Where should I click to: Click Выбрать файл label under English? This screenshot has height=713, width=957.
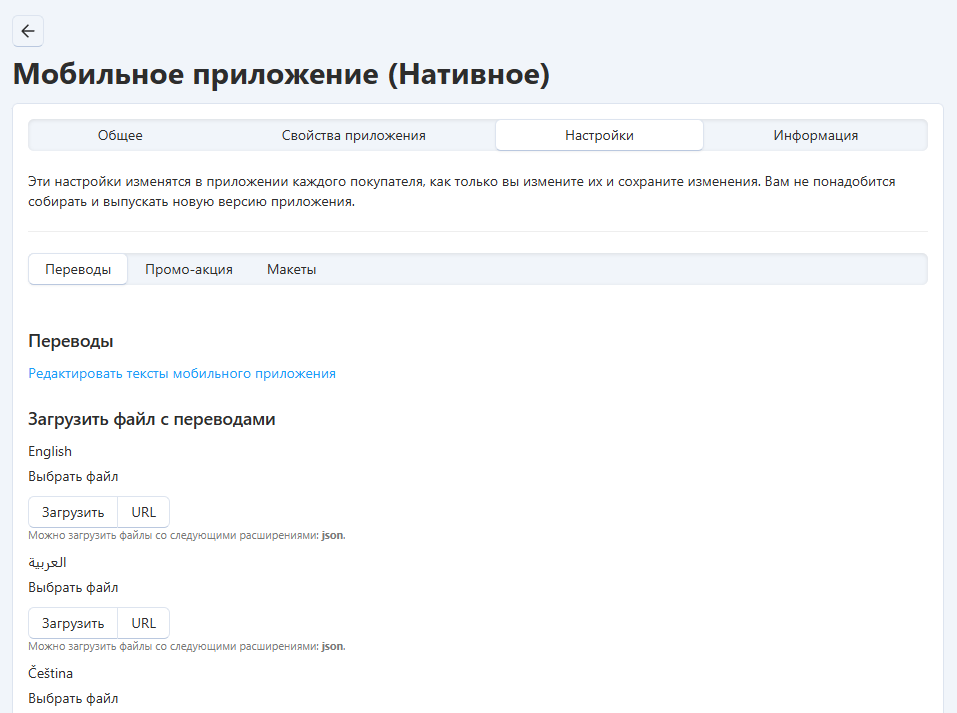(73, 476)
